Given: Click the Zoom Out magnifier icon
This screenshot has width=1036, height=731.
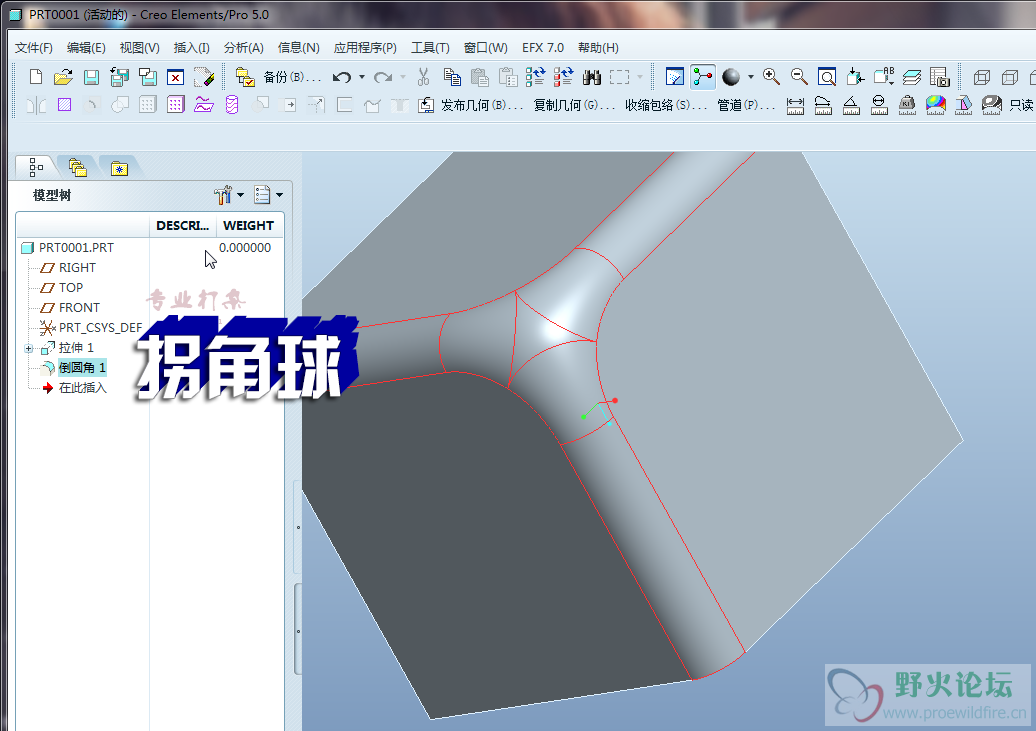Looking at the screenshot, I should 799,77.
